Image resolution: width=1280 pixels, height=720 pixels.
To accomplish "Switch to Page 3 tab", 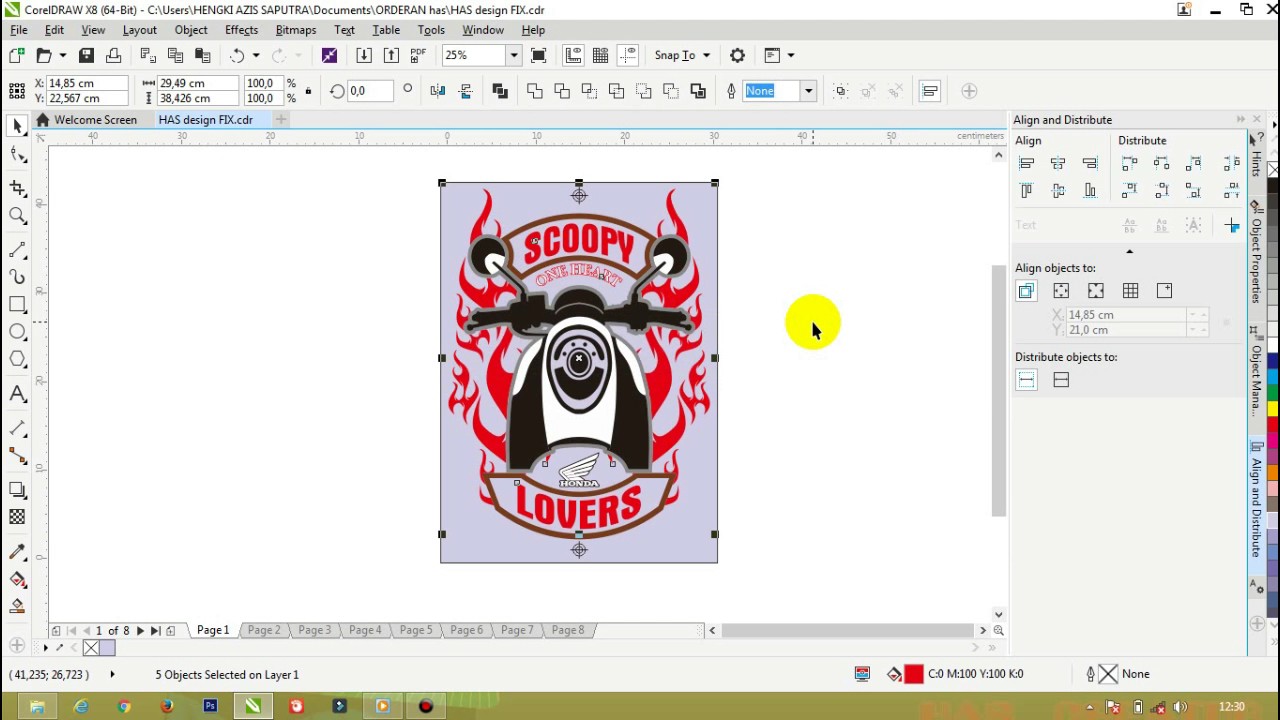I will (x=314, y=630).
